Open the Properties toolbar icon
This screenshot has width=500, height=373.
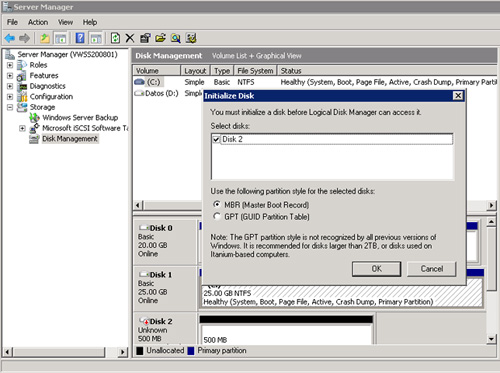click(x=145, y=38)
